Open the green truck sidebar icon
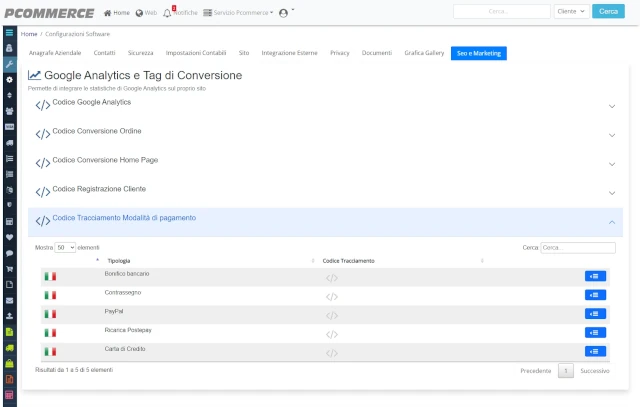Image resolution: width=640 pixels, height=407 pixels. (9, 348)
